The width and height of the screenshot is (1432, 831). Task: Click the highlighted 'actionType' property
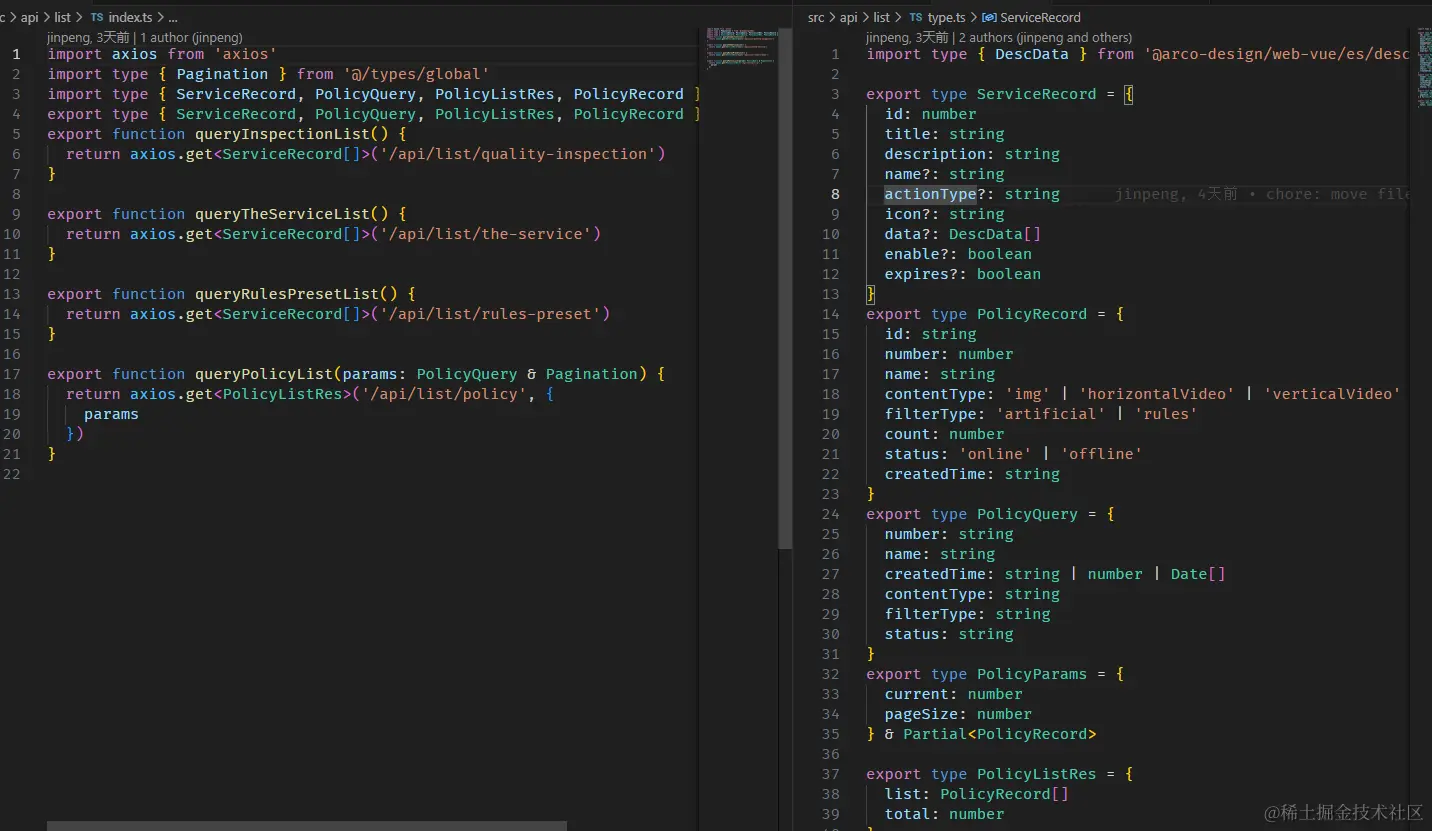pos(930,194)
